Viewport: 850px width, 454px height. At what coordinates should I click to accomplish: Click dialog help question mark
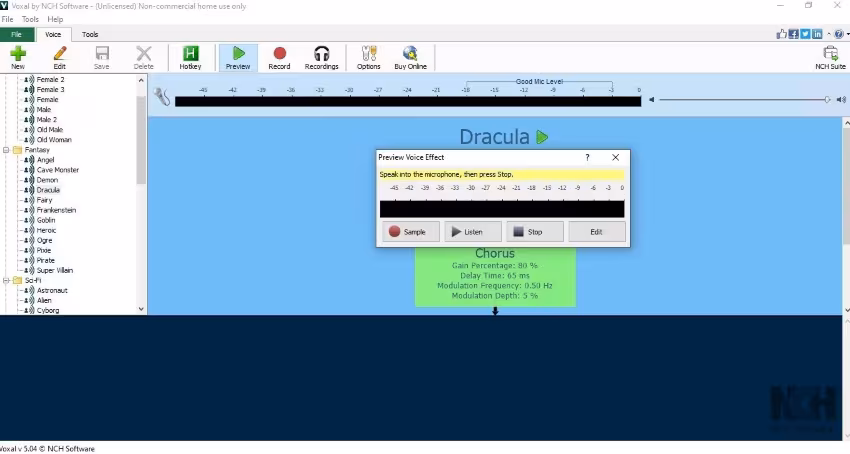pyautogui.click(x=587, y=157)
